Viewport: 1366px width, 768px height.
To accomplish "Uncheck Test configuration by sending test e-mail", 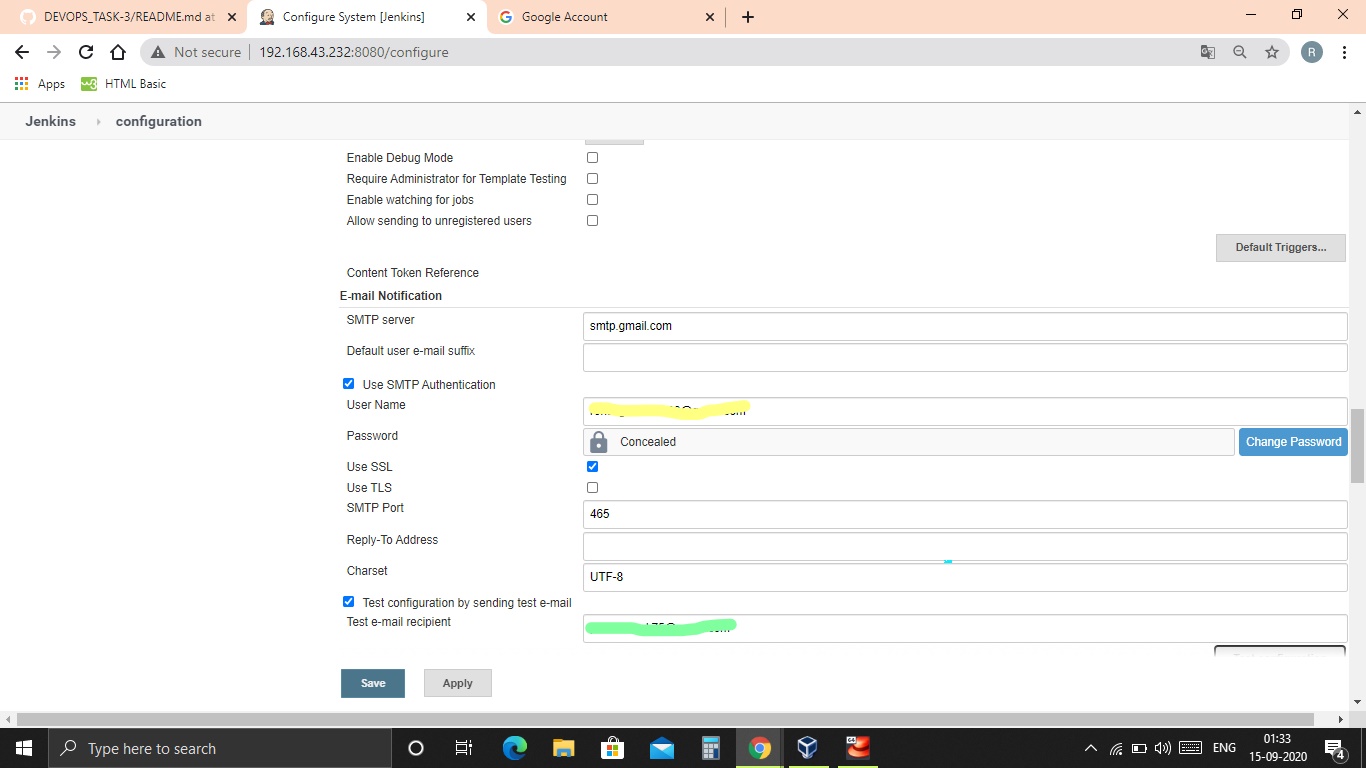I will (x=348, y=602).
